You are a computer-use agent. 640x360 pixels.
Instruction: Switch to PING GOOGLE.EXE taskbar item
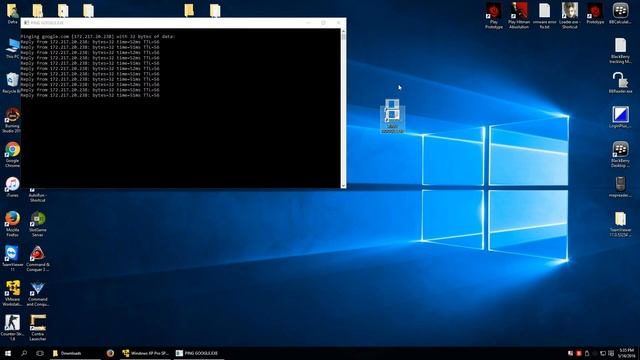pos(198,353)
